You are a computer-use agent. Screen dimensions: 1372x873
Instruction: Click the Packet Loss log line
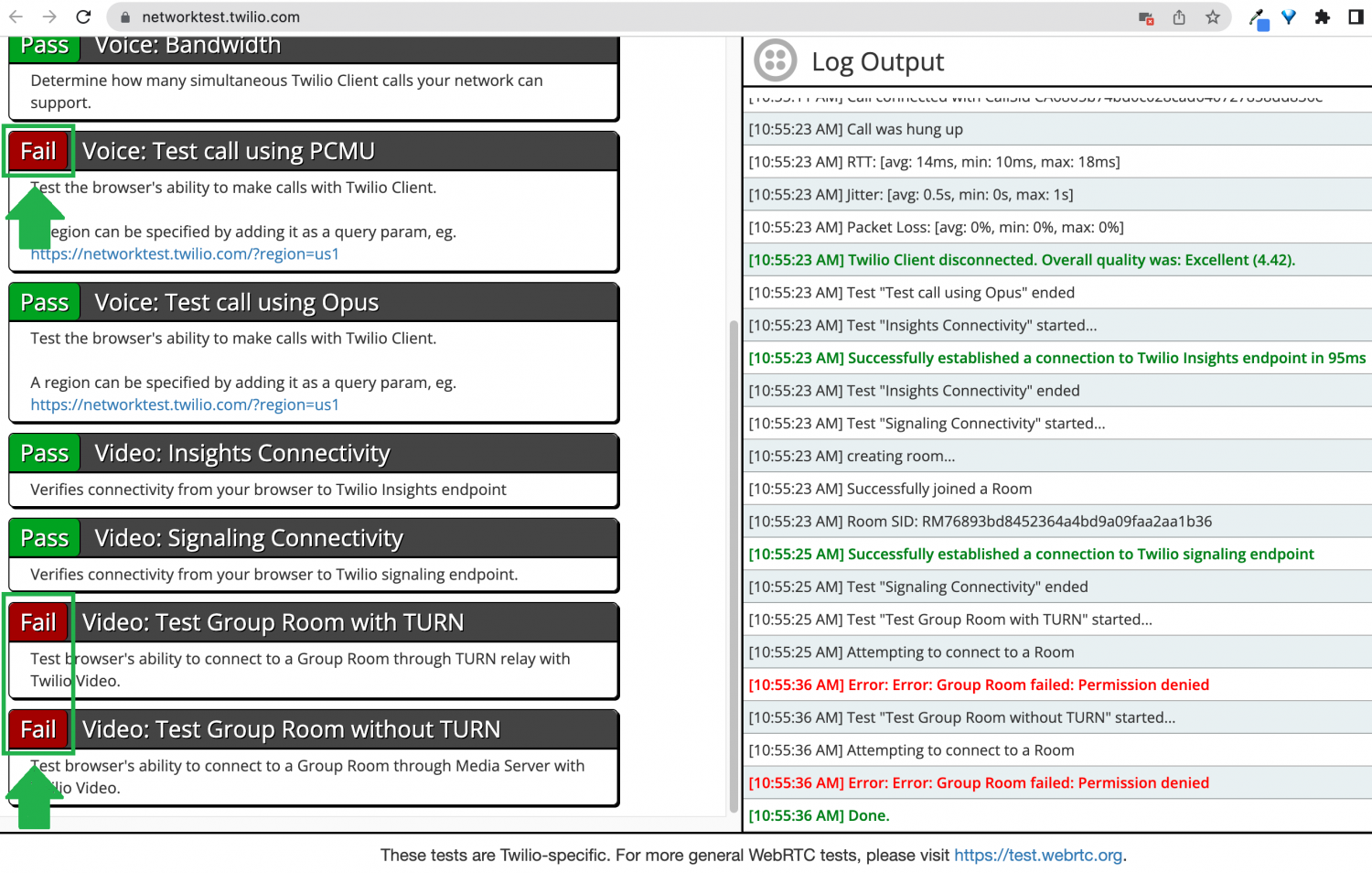point(1057,227)
